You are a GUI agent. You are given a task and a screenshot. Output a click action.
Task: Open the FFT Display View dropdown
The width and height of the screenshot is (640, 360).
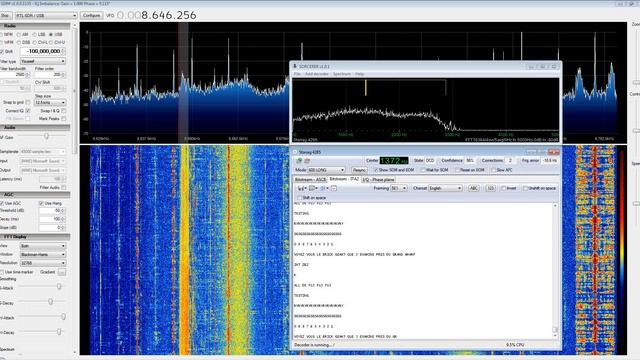point(43,246)
